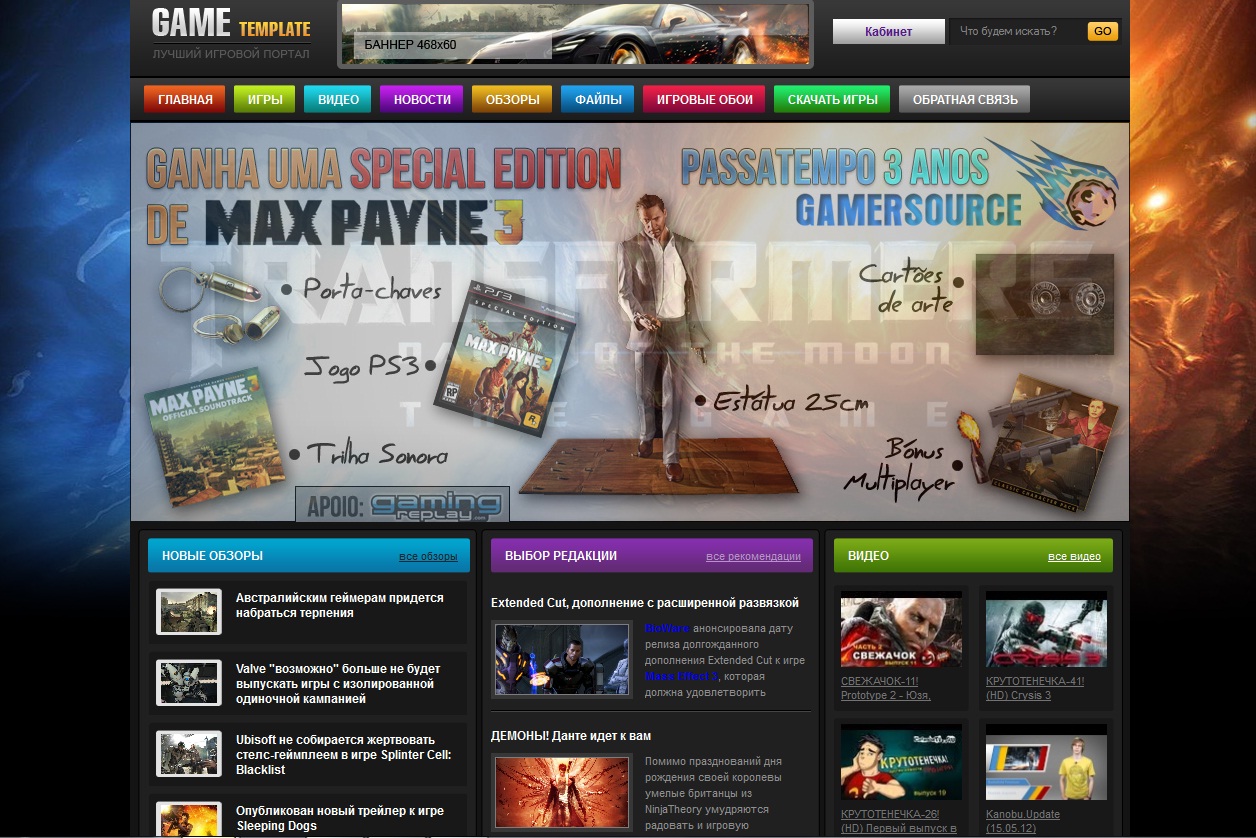This screenshot has height=838, width=1256.
Task: Navigate to the Обзоры menu item
Action: click(512, 99)
